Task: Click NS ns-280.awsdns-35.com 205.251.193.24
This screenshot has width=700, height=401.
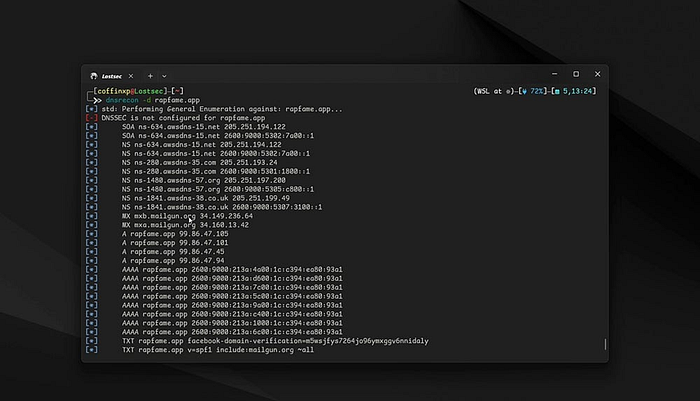Action: [200, 163]
